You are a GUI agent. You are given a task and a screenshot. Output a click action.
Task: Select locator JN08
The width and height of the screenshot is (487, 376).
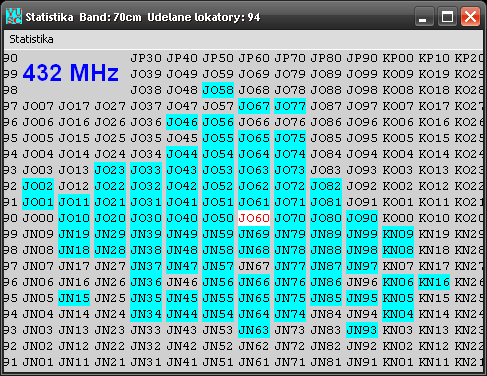pyautogui.click(x=38, y=250)
